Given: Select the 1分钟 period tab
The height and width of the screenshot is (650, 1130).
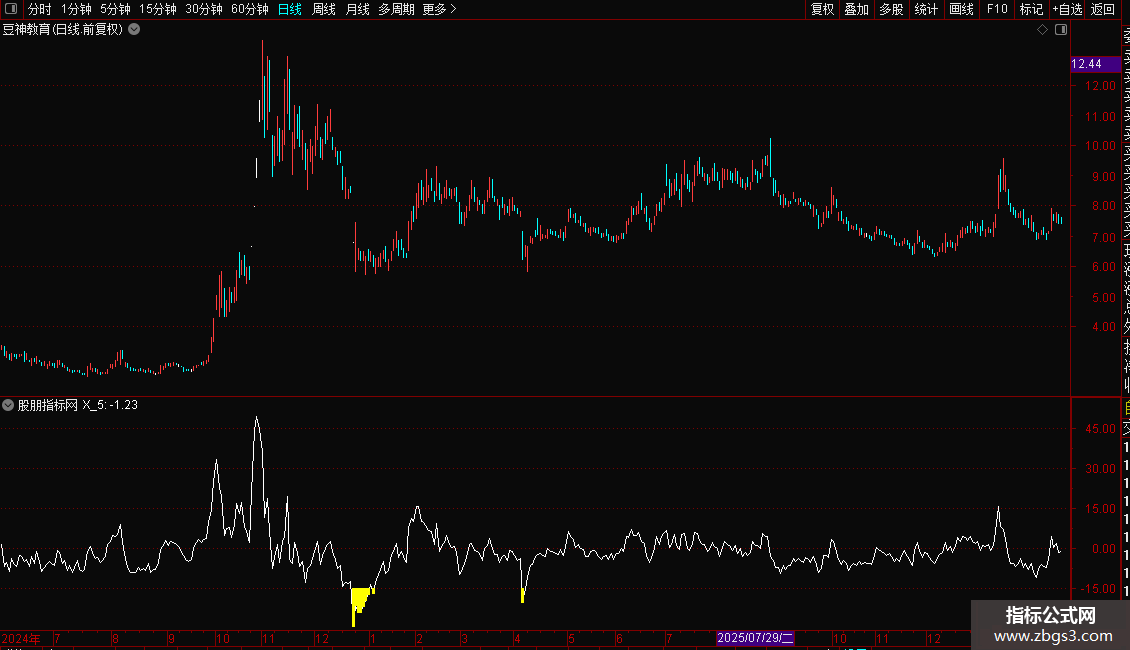Looking at the screenshot, I should click(76, 9).
